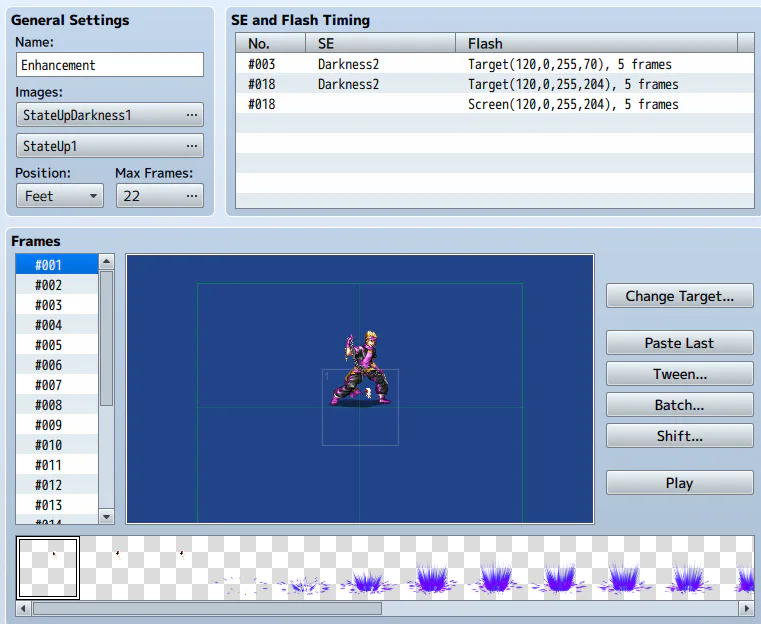Click the pattern strip scroll left arrow
761x624 pixels.
(x=23, y=608)
